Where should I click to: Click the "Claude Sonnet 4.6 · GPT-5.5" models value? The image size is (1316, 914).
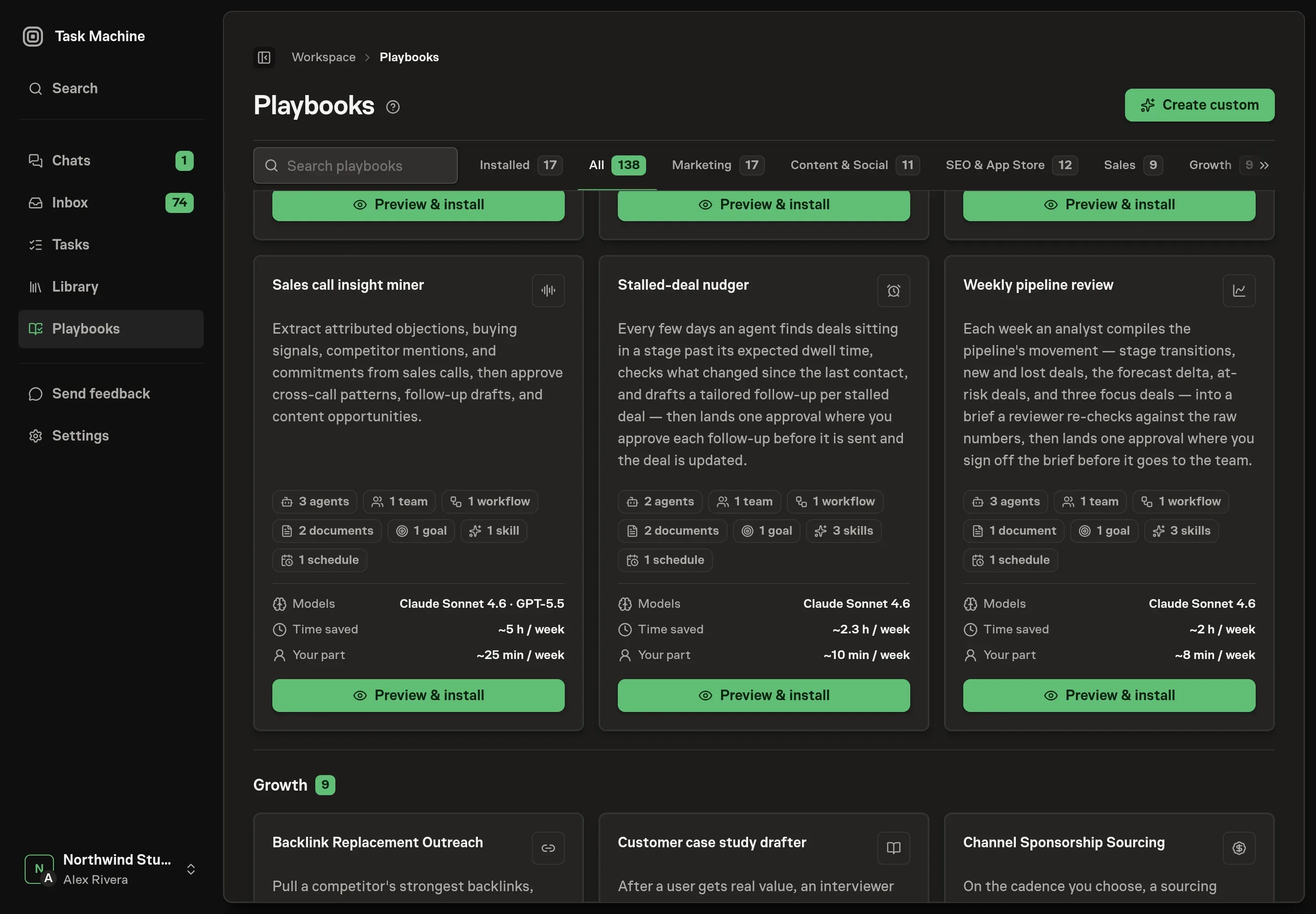coord(482,604)
